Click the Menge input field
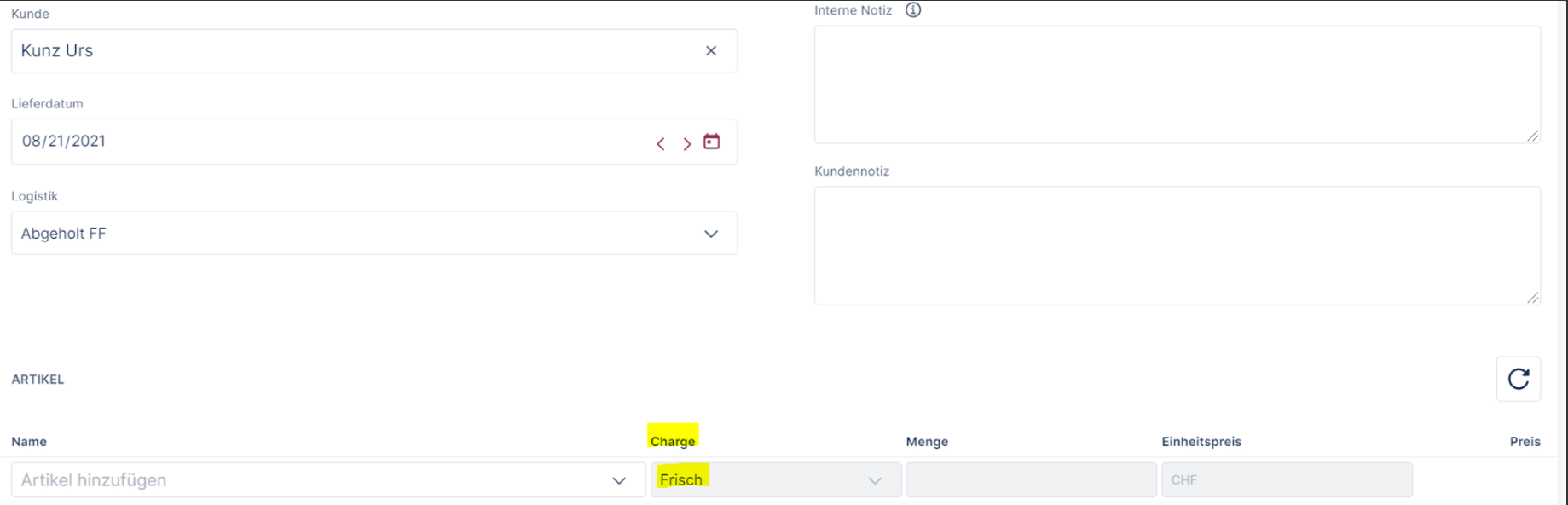The width and height of the screenshot is (1568, 505). click(1031, 480)
